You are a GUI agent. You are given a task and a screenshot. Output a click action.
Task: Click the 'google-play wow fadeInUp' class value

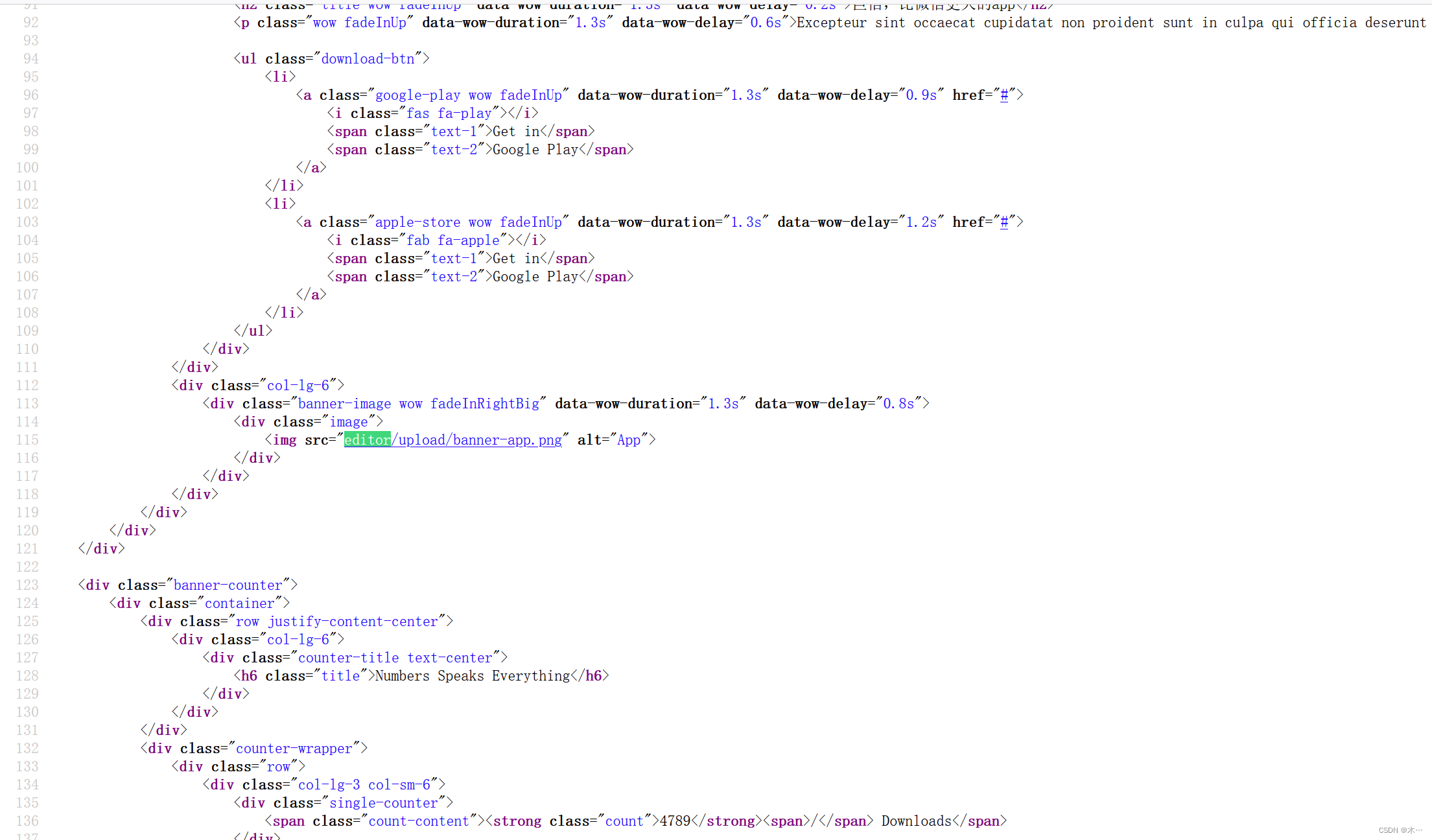point(468,95)
